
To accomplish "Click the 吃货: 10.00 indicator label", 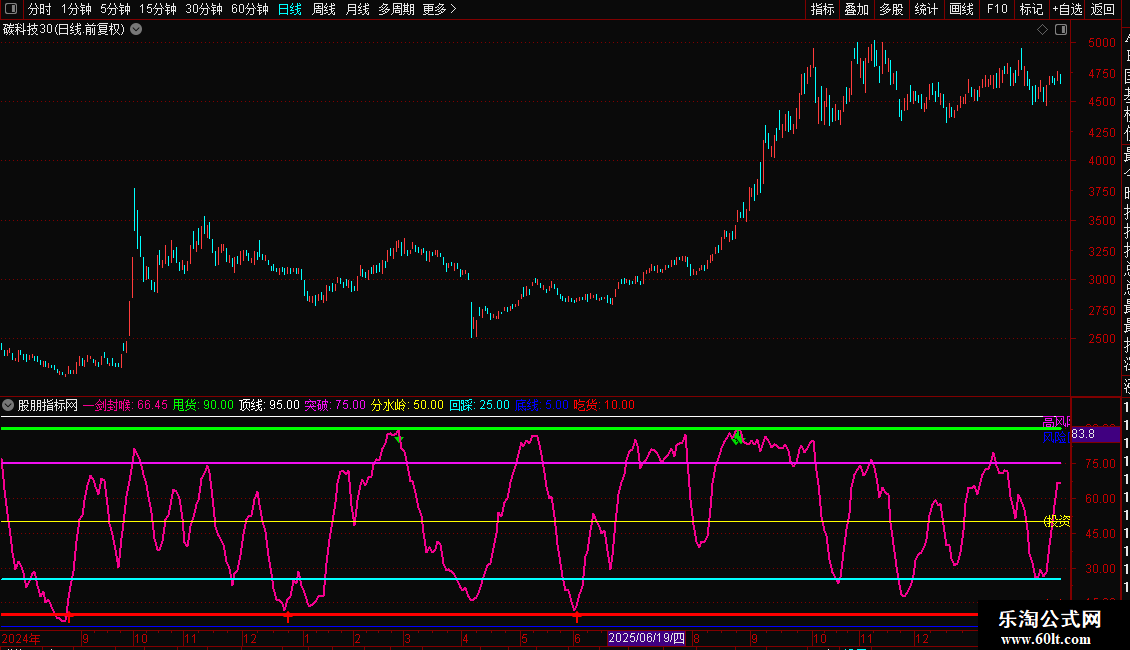I will click(604, 405).
